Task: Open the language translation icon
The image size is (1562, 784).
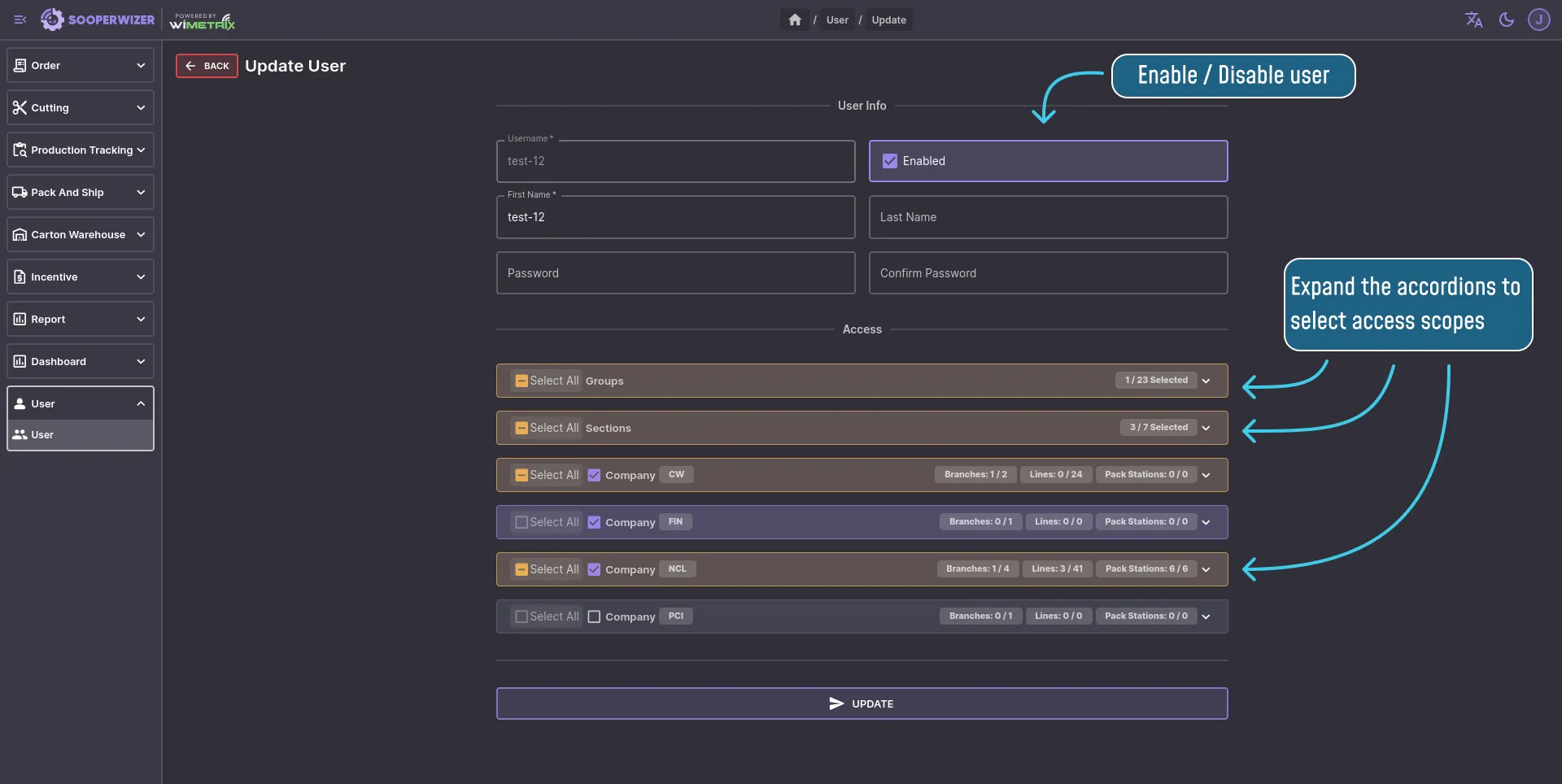Action: pos(1473,20)
